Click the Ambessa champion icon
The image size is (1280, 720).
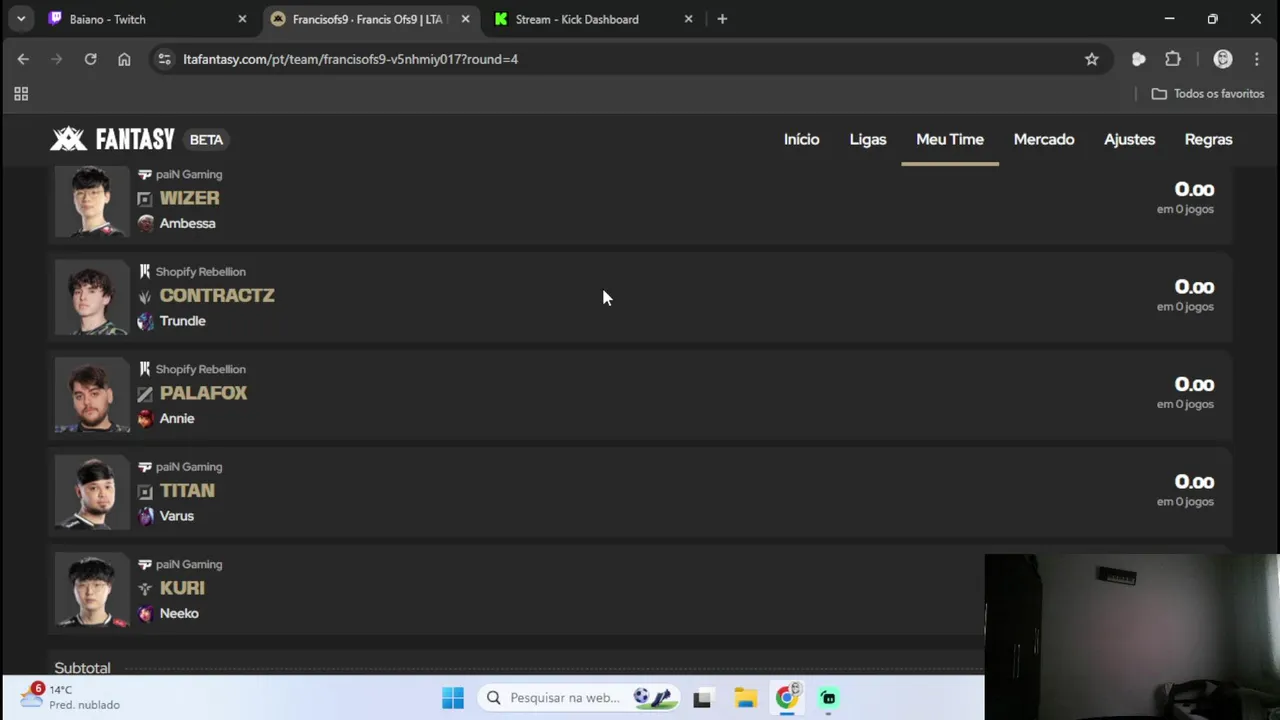(x=146, y=223)
